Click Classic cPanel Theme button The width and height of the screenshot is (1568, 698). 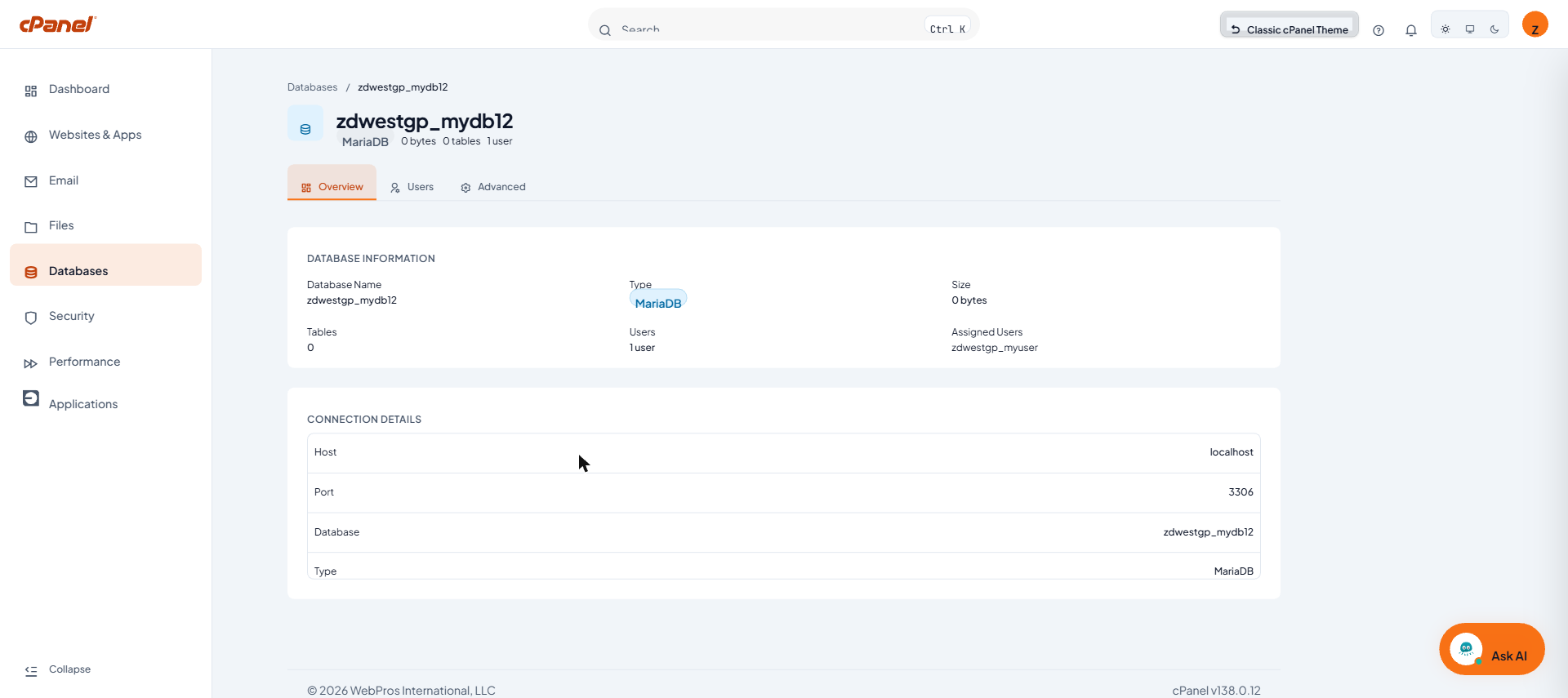1290,25
